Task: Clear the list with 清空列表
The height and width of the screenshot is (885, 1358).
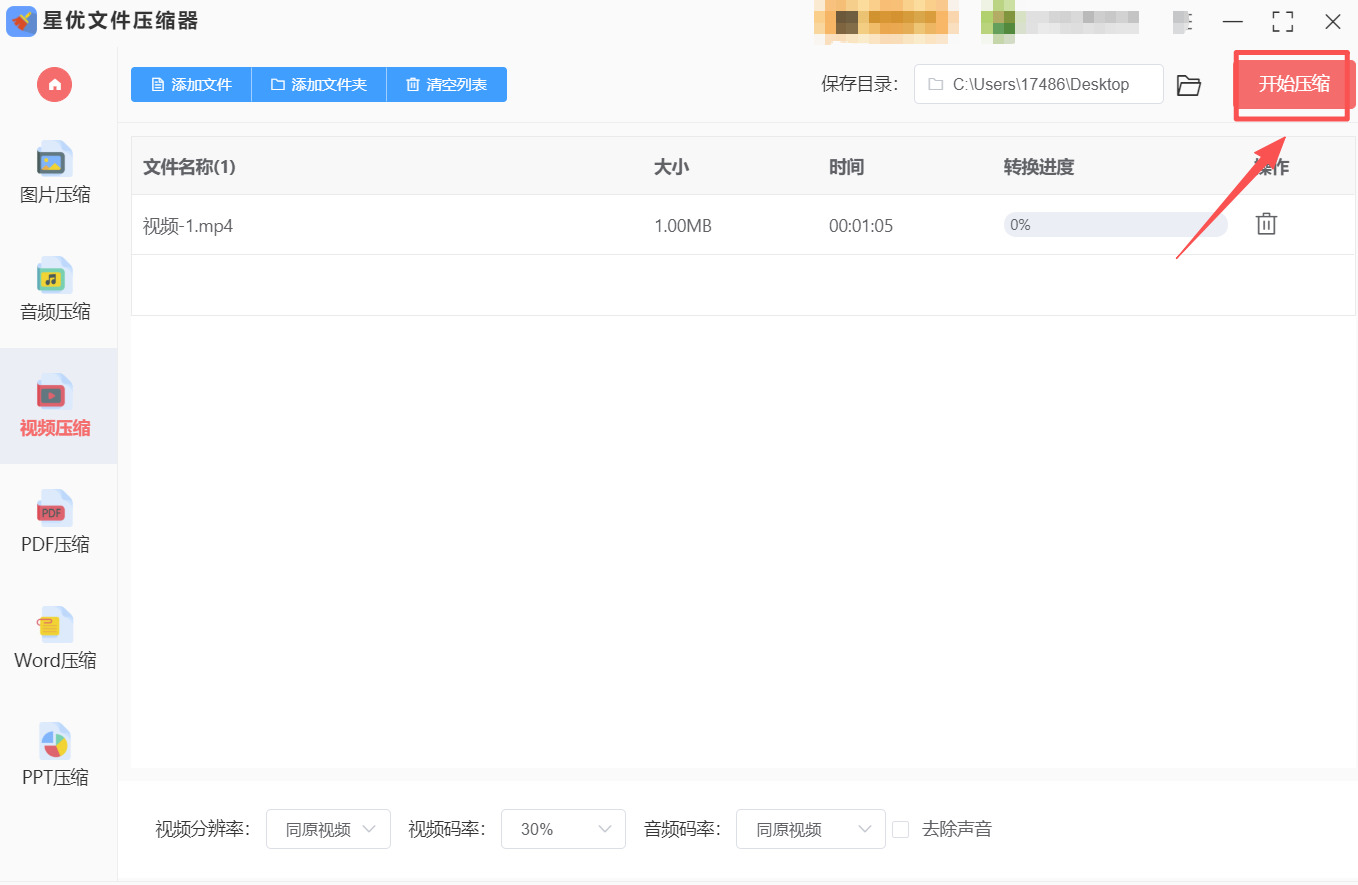Action: point(446,84)
